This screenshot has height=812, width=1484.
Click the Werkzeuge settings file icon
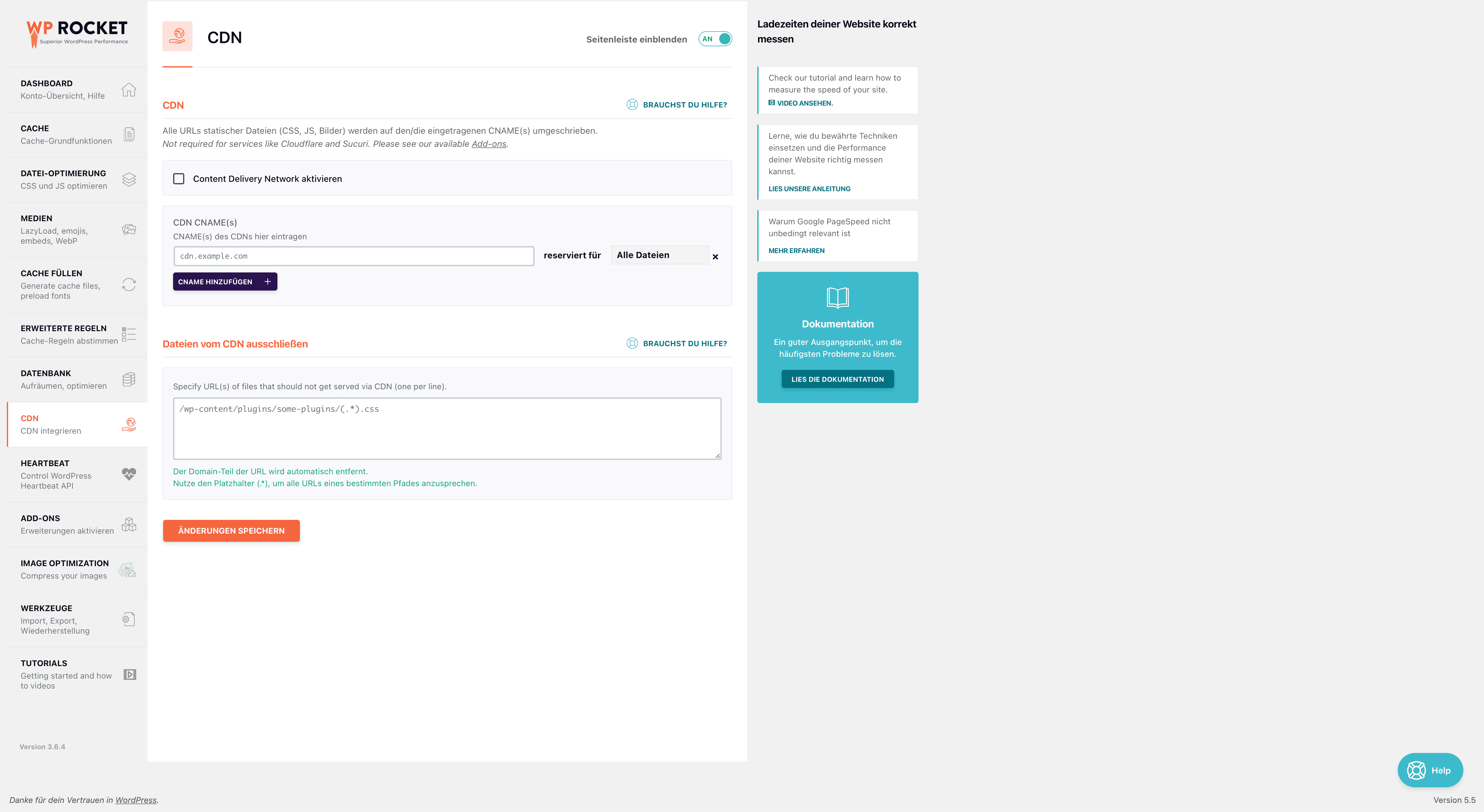(129, 620)
